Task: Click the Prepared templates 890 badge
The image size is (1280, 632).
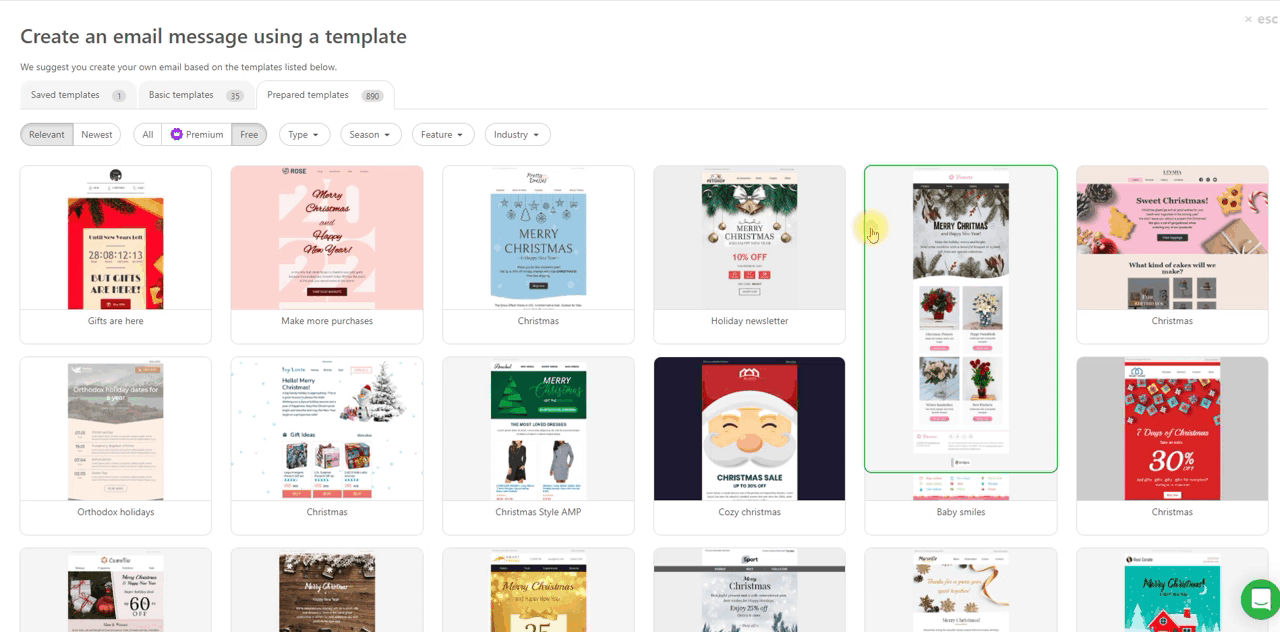Action: [372, 96]
